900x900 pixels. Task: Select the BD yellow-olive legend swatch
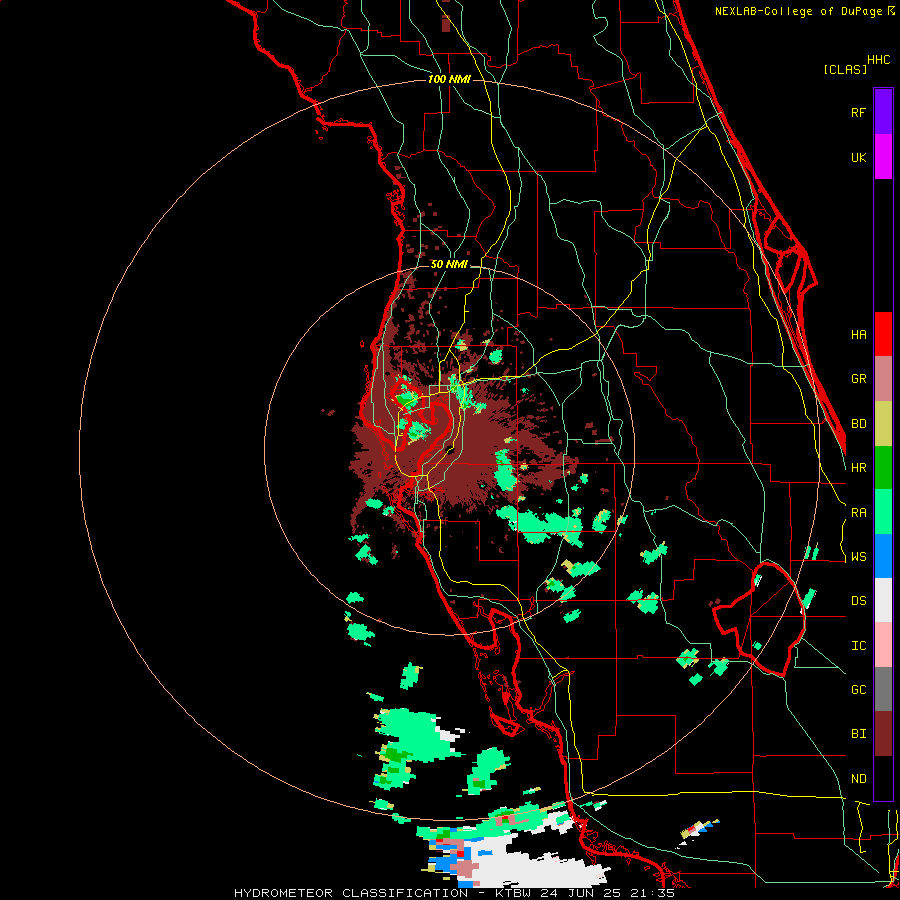coord(883,424)
